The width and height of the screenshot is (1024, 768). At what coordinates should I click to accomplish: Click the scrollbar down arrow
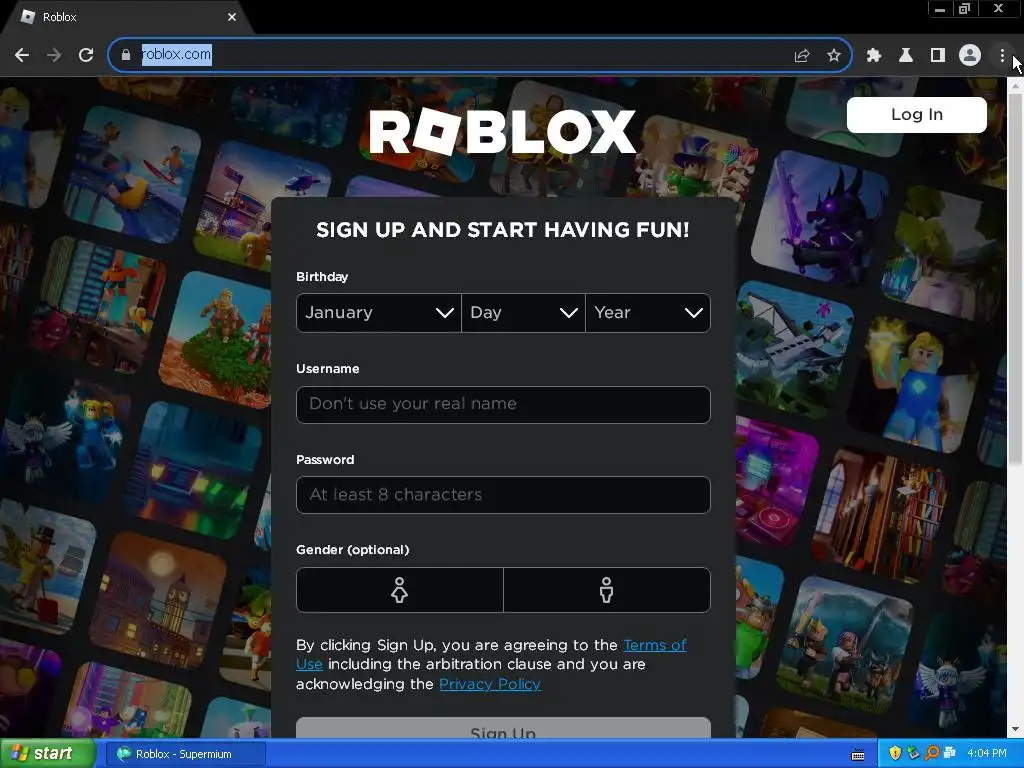1016,729
